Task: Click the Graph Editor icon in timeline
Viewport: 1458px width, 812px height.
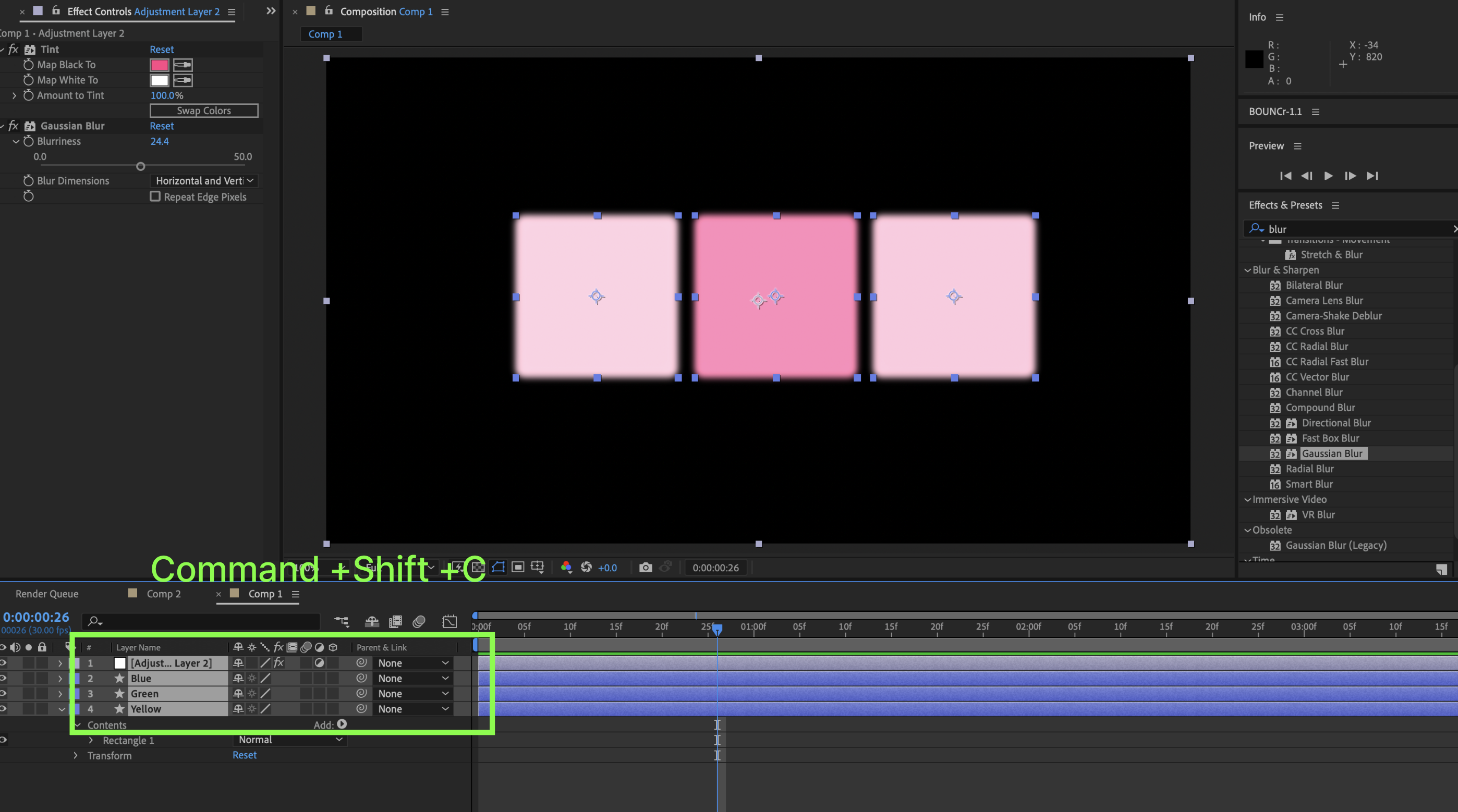Action: coord(449,622)
